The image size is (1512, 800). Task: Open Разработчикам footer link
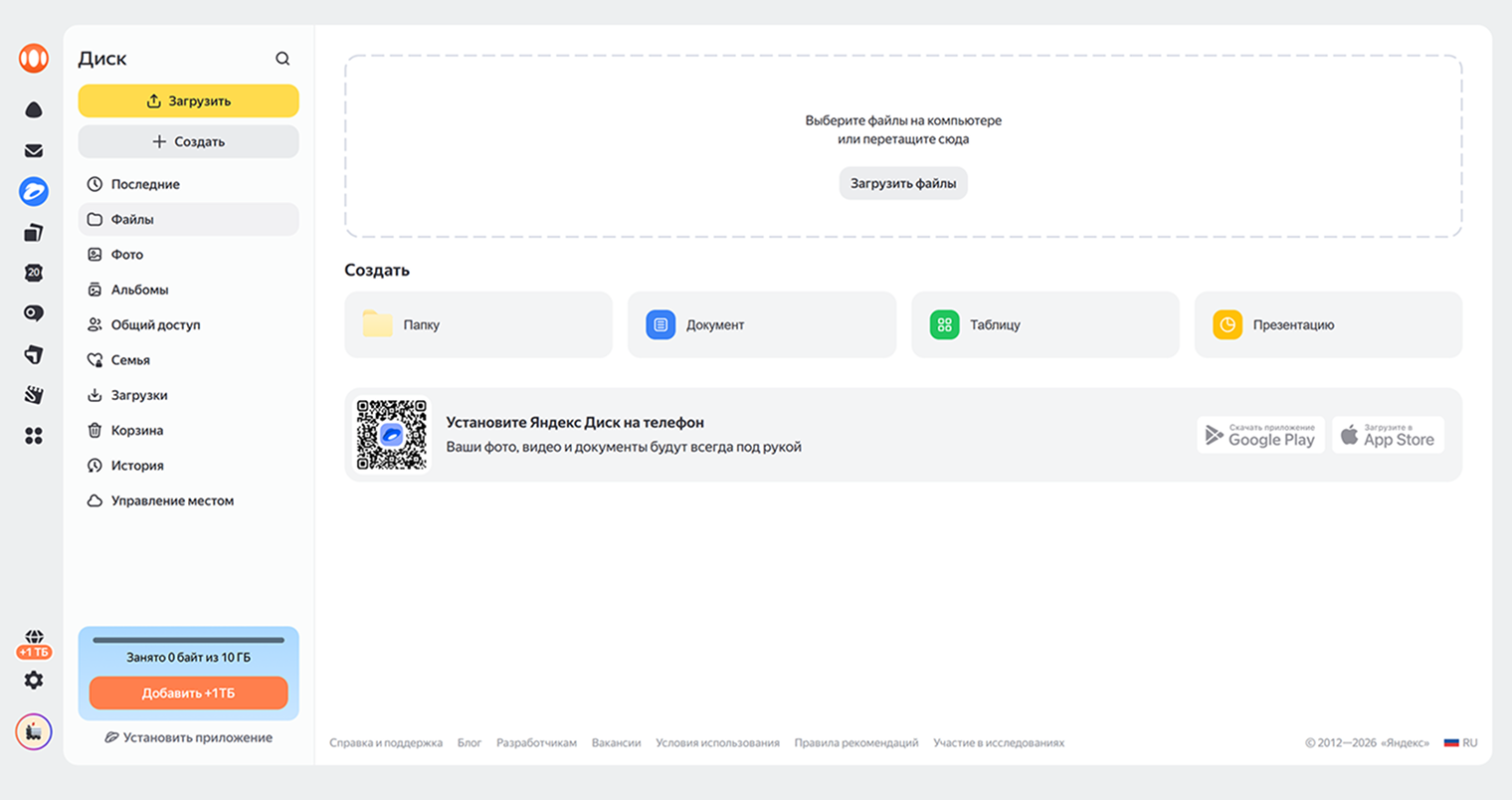coord(536,743)
